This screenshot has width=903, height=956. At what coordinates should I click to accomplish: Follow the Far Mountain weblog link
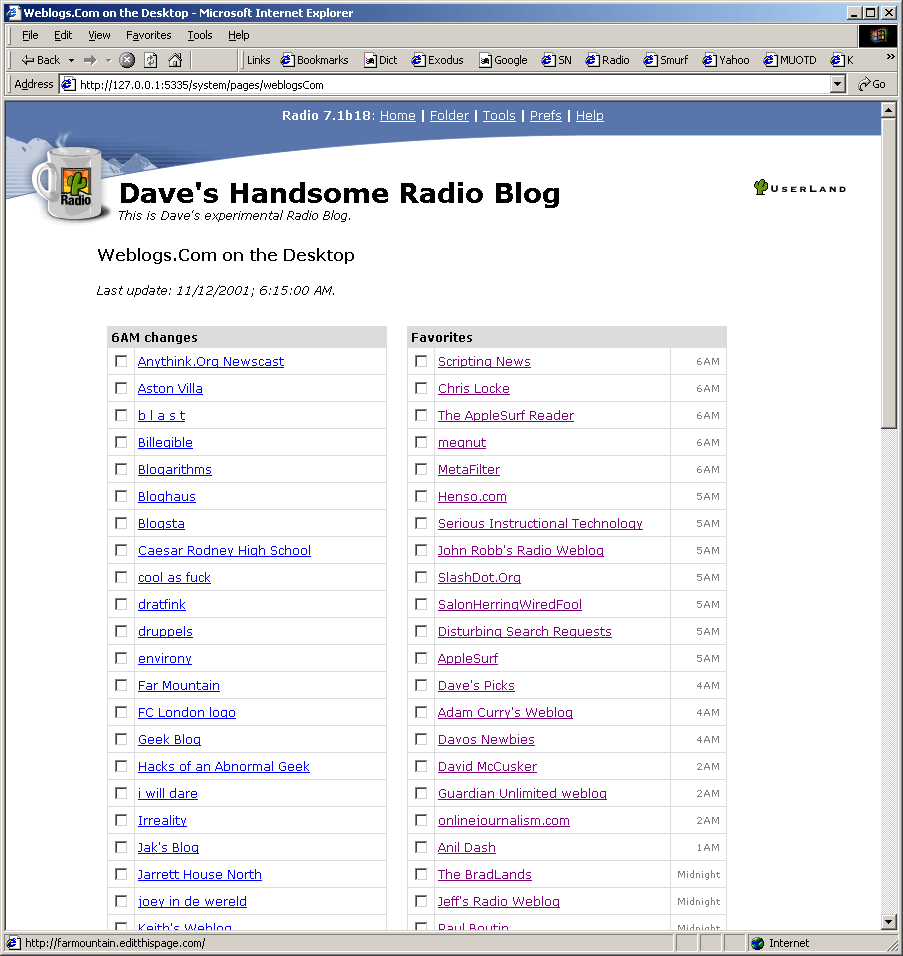pos(178,686)
